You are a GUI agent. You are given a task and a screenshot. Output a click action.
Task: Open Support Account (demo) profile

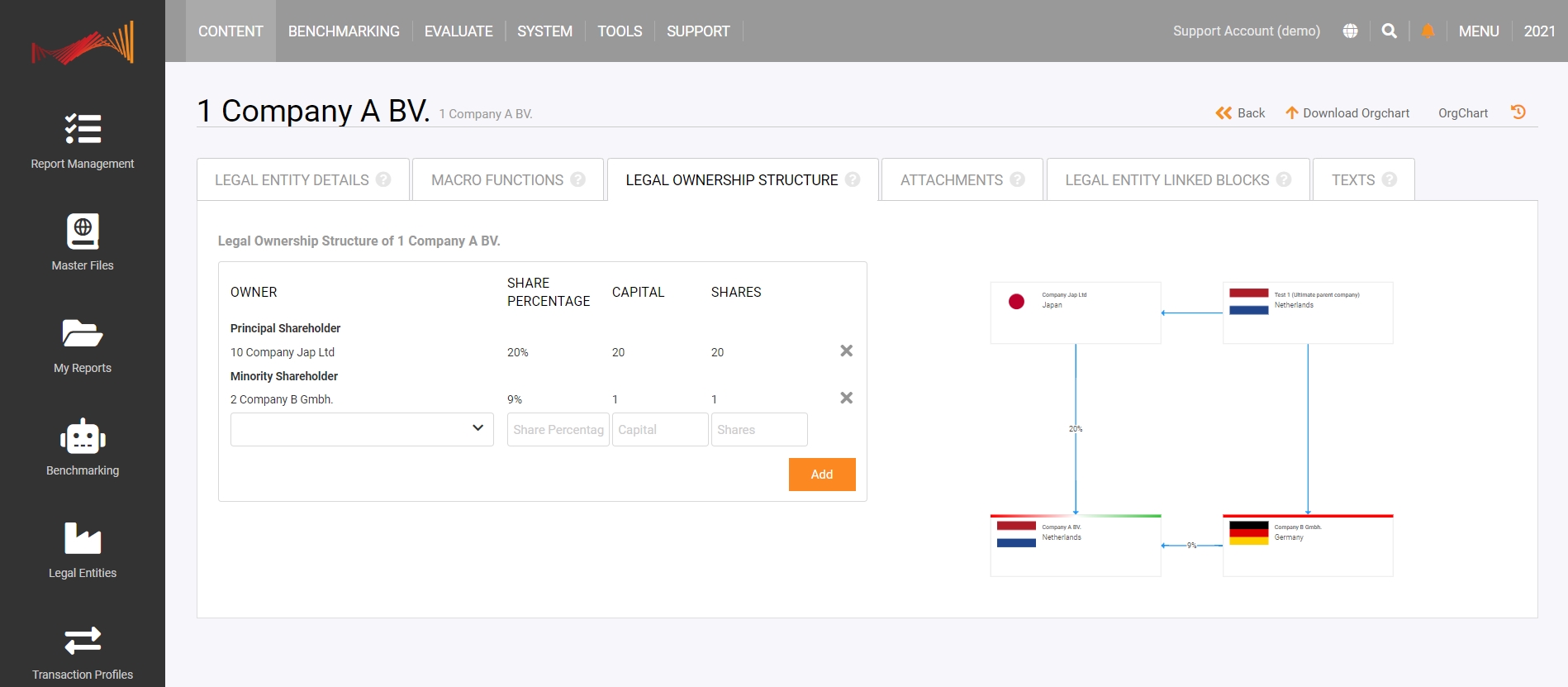tap(1246, 31)
